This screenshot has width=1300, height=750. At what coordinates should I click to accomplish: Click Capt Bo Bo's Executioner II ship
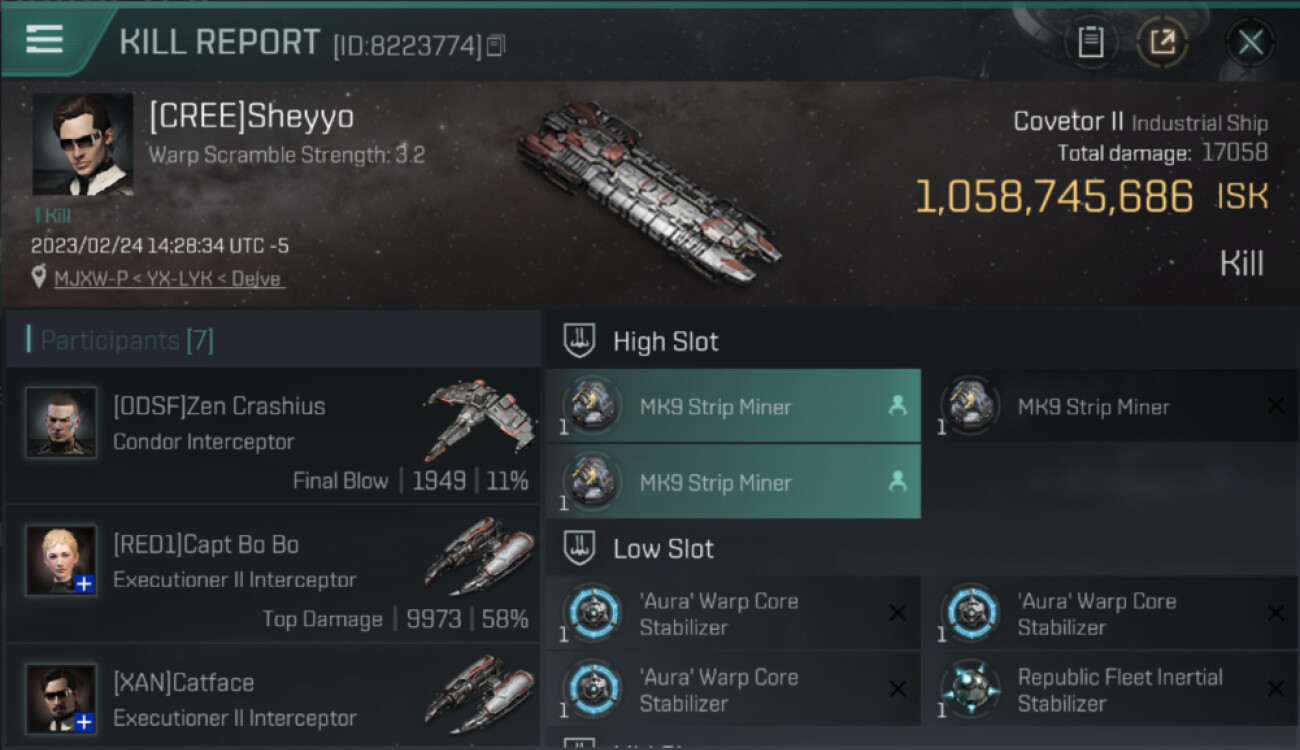pyautogui.click(x=478, y=556)
